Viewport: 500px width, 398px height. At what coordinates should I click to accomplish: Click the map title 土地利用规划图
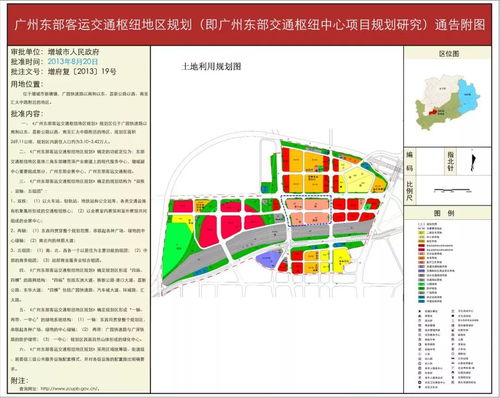(x=211, y=67)
